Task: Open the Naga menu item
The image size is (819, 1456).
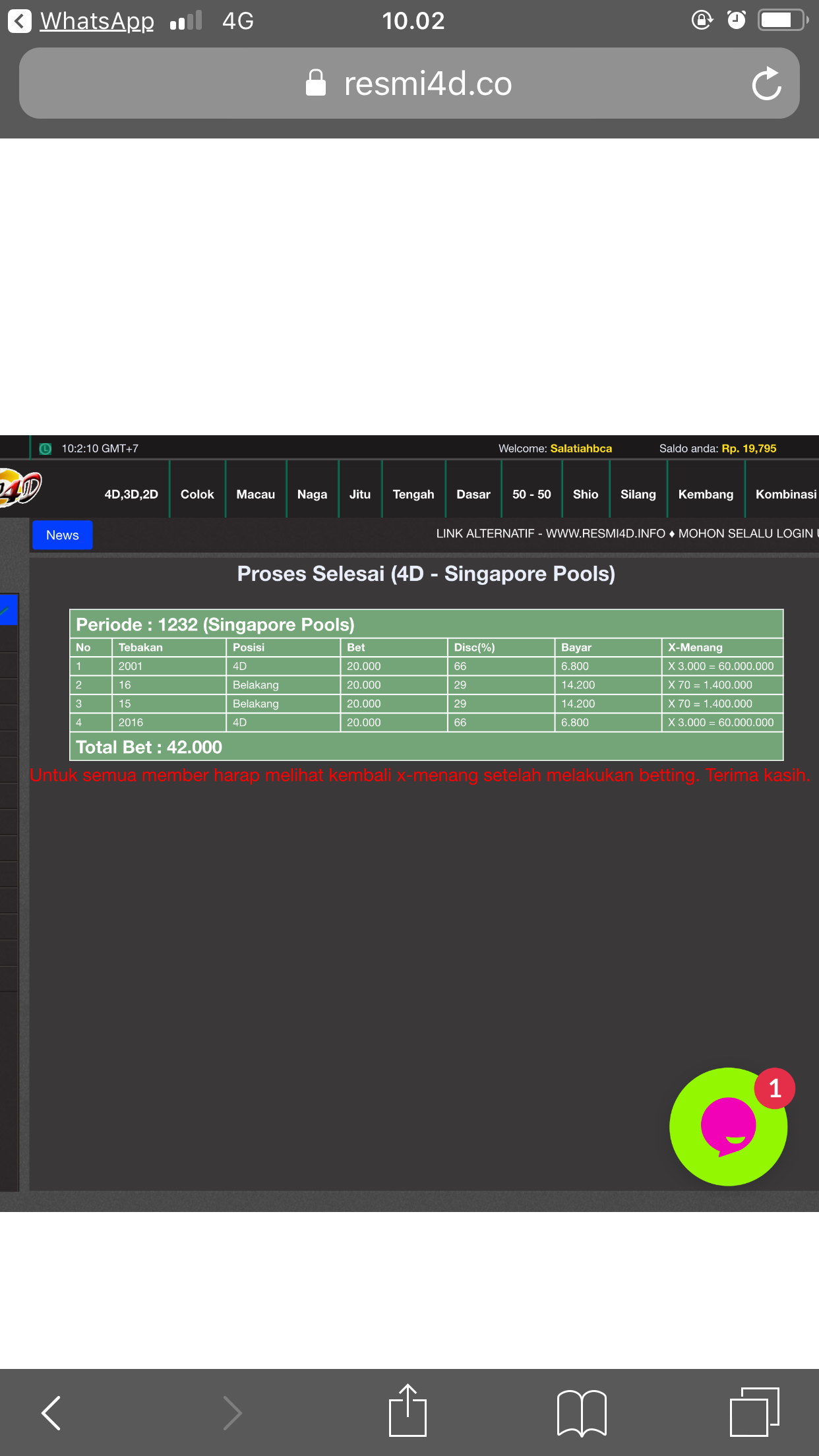Action: (312, 495)
